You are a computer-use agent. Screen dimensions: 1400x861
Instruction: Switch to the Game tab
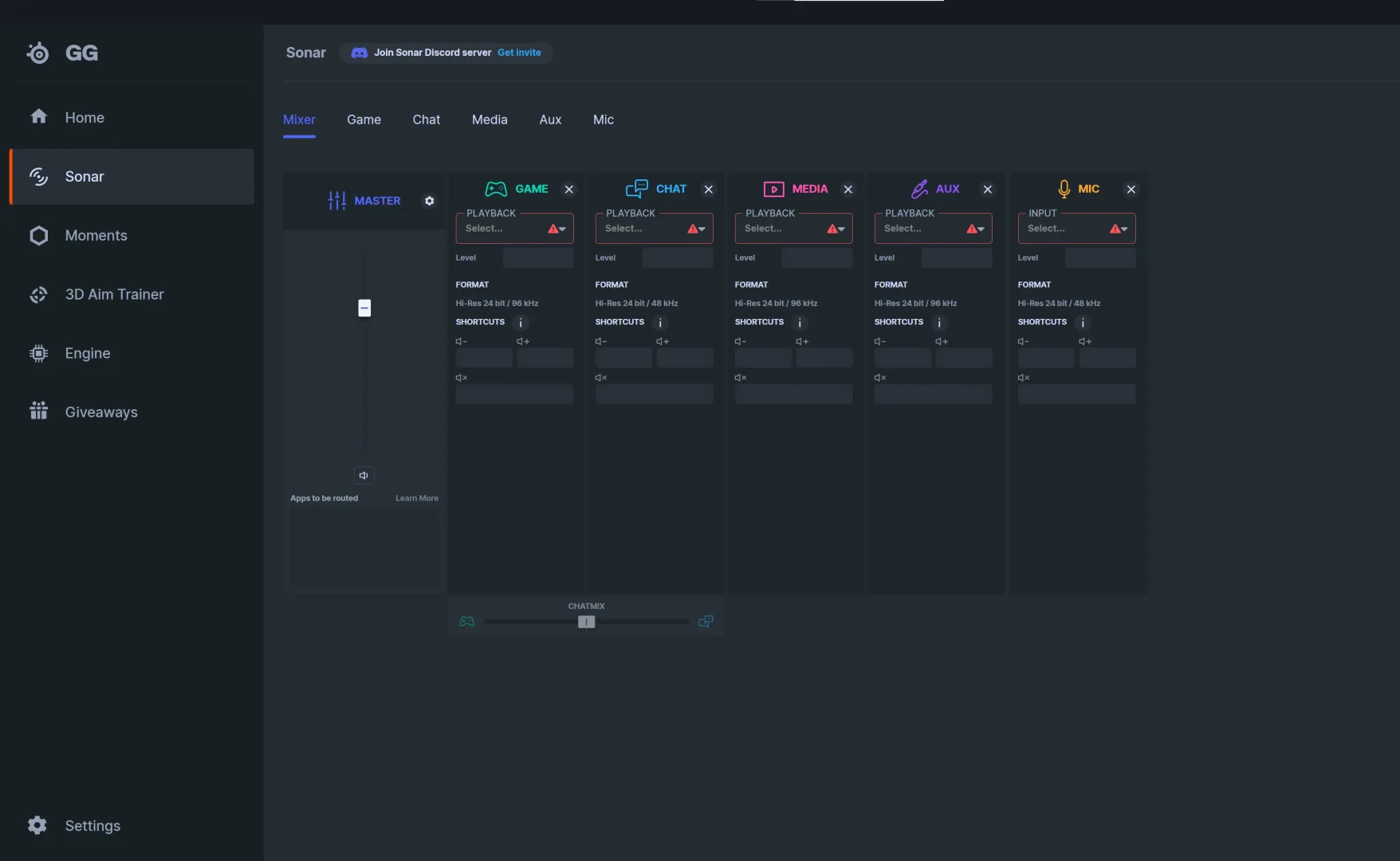[x=364, y=120]
